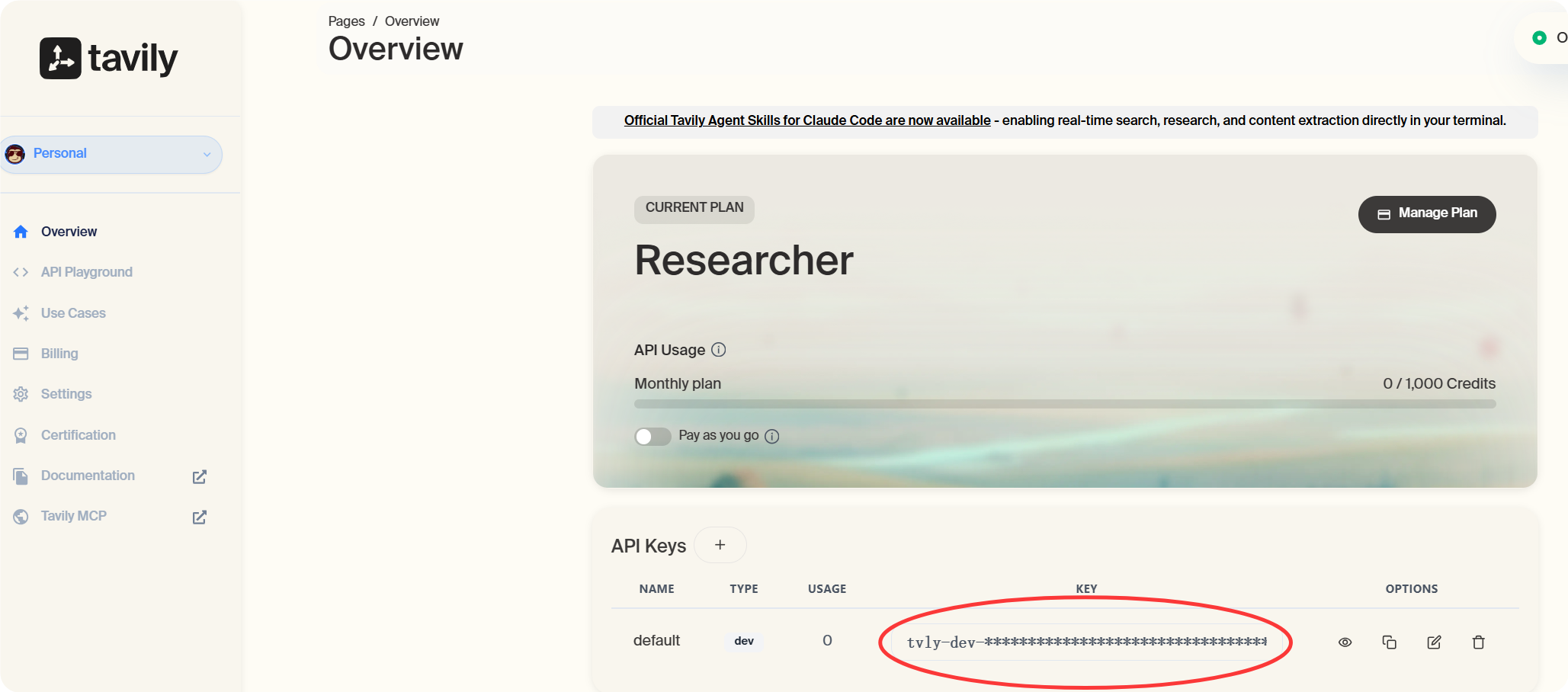The image size is (1568, 692).
Task: Click the Tavily logo
Action: pos(108,57)
